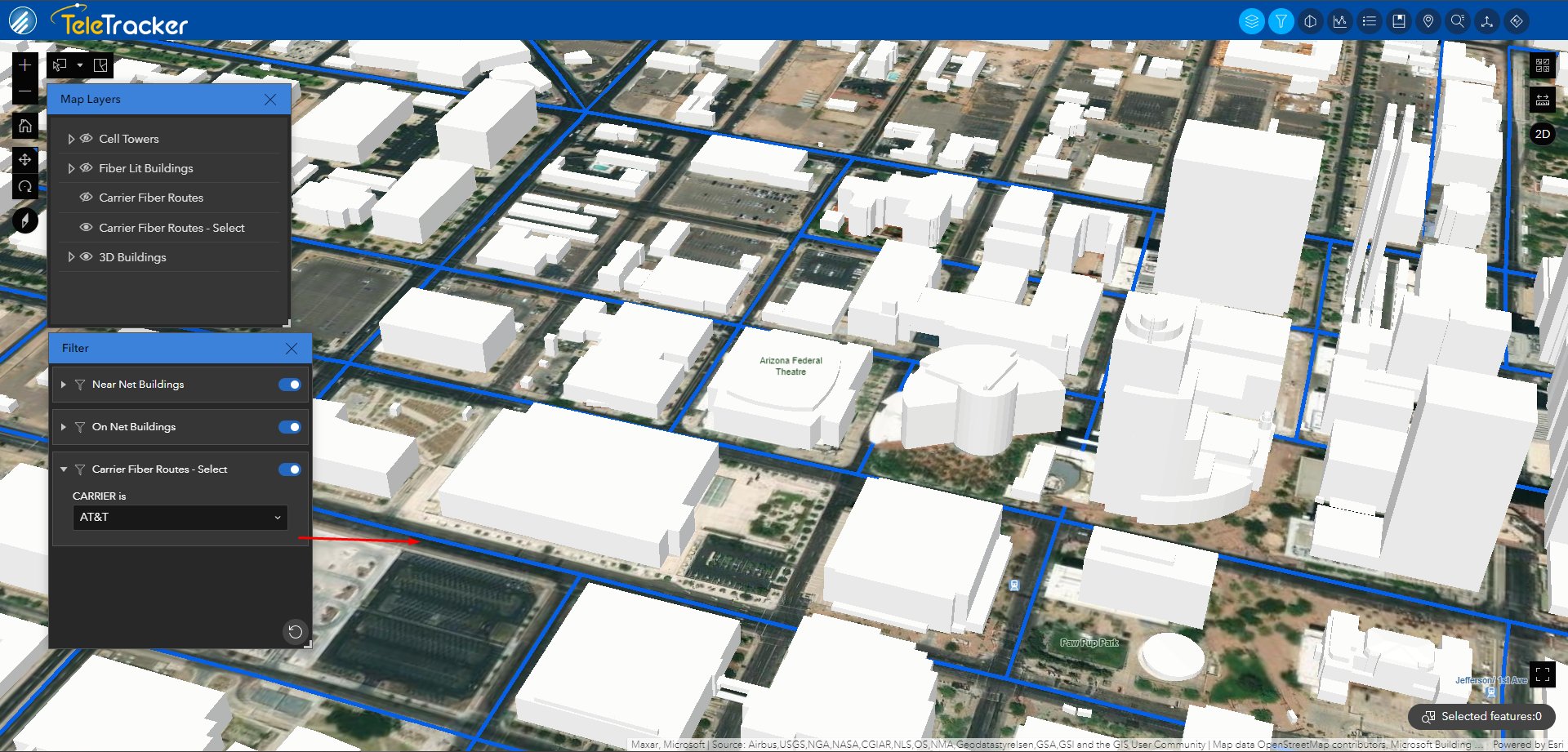
Task: Click the location pin icon in header
Action: coord(1428,21)
